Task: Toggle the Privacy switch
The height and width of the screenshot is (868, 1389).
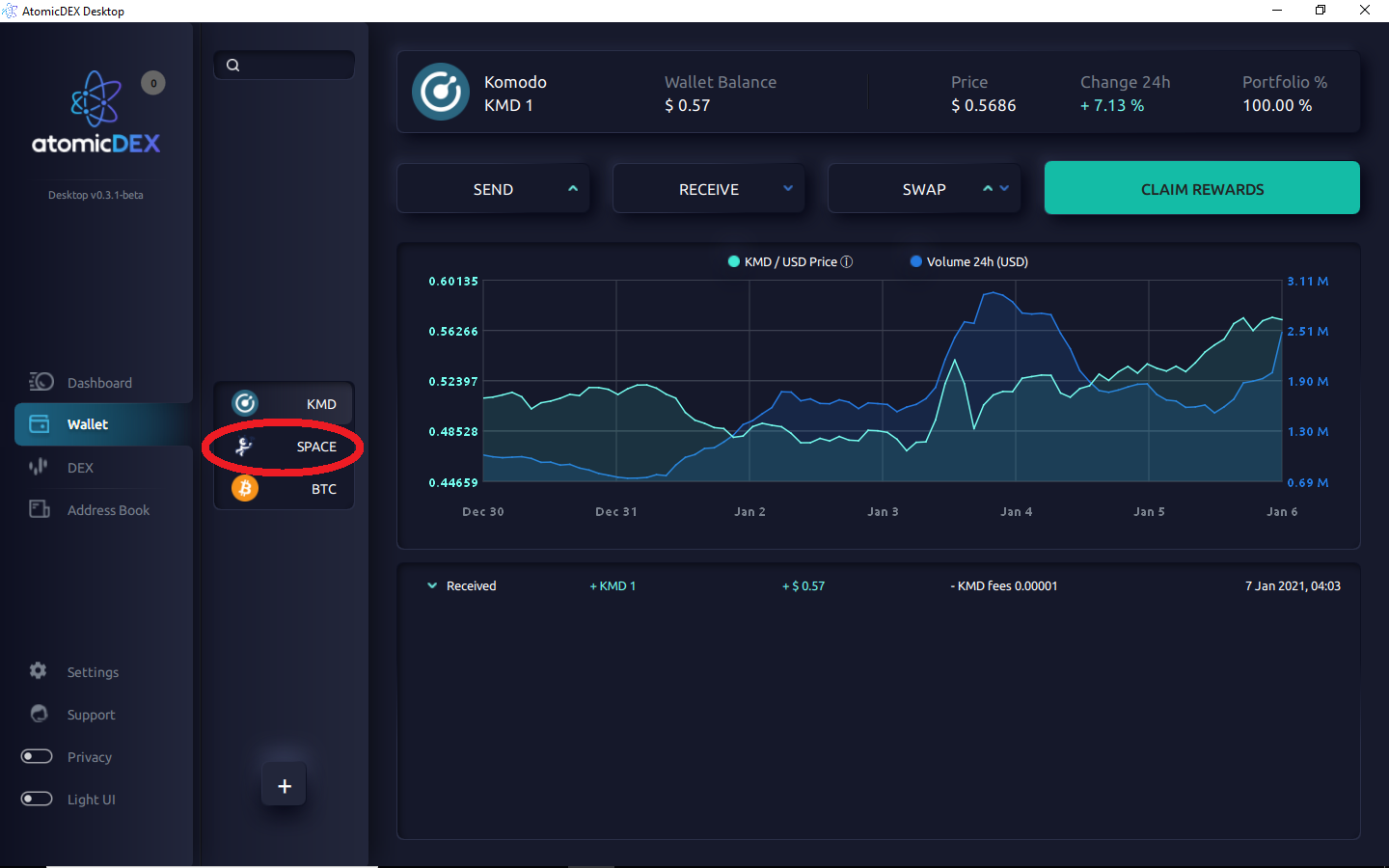Action: [x=37, y=756]
